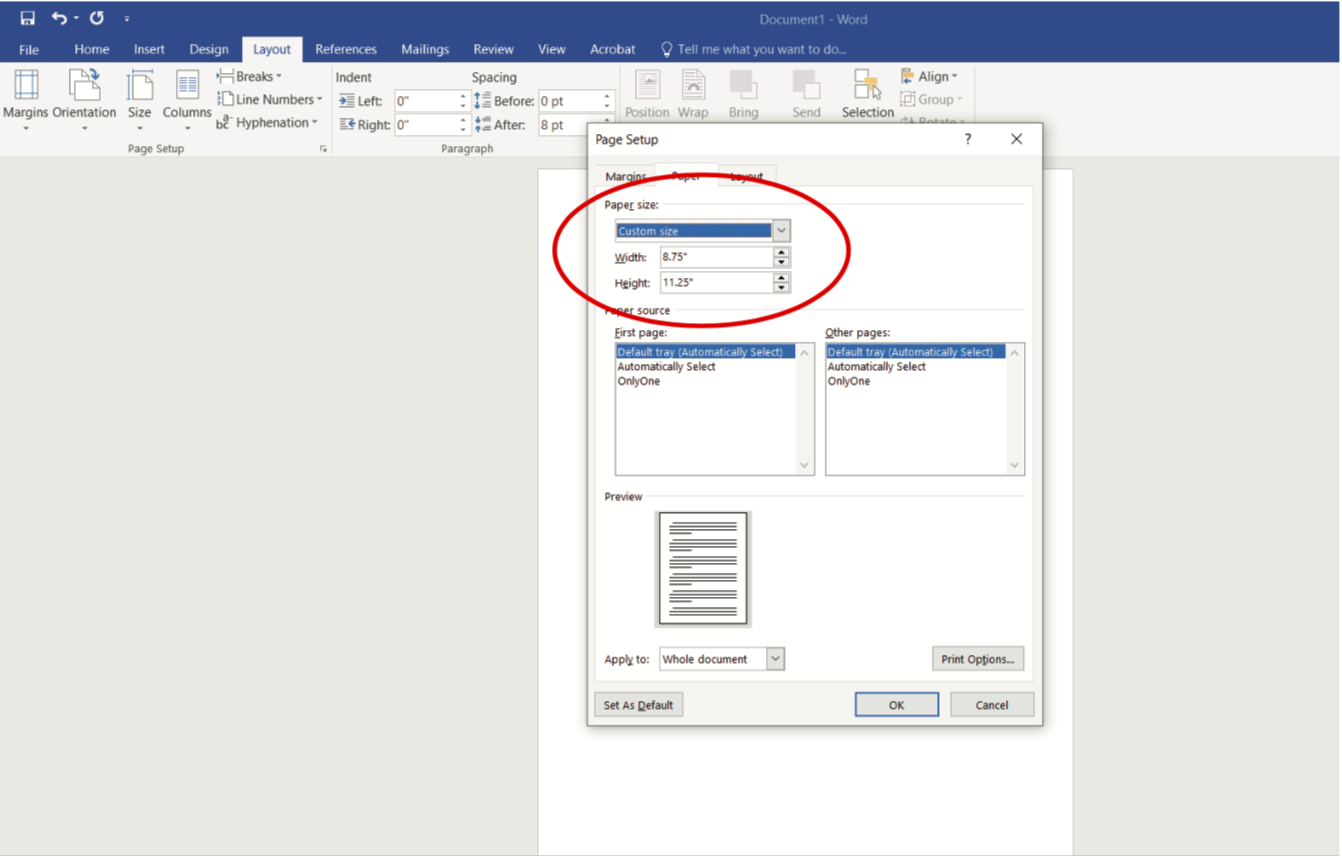Click the OK button
Screen dimensions: 1342x856
(896, 705)
